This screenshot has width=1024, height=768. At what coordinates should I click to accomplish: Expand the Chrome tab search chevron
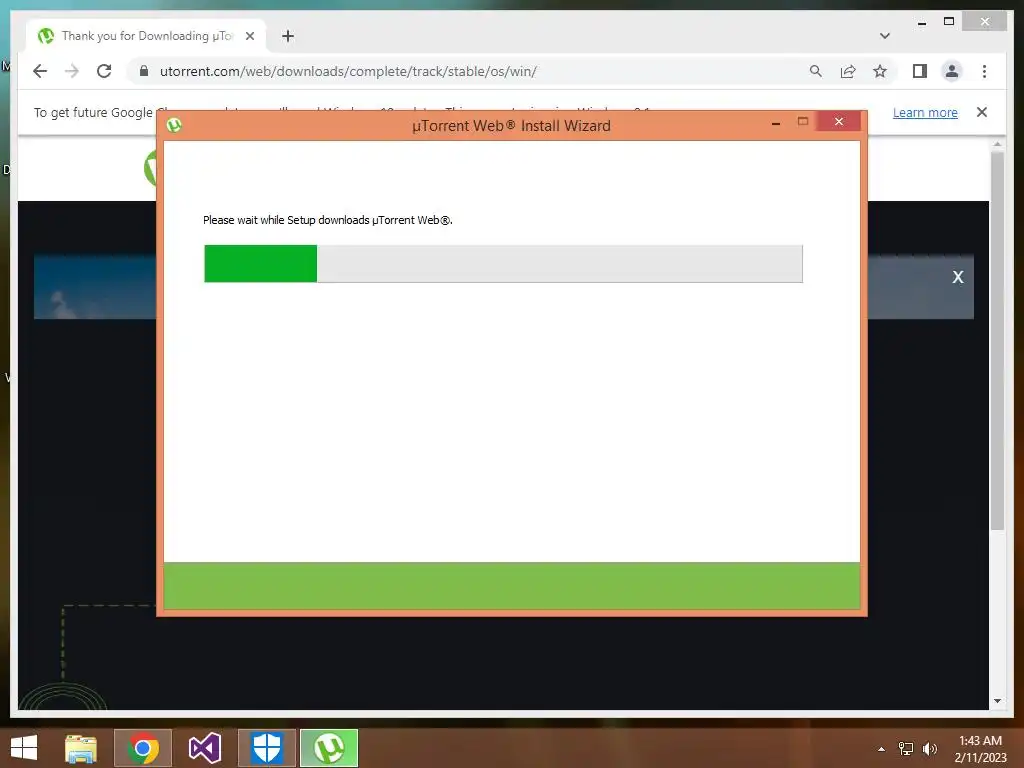tap(885, 36)
